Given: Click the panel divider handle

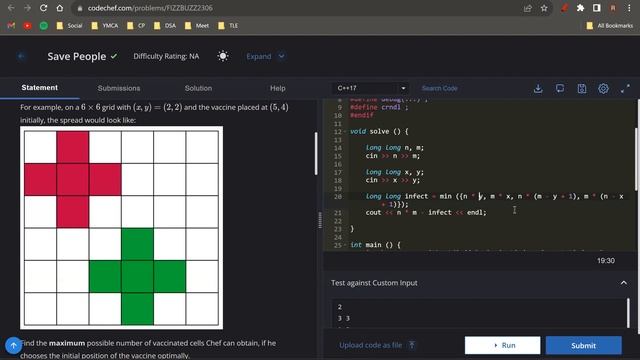Looking at the screenshot, I should [x=320, y=220].
